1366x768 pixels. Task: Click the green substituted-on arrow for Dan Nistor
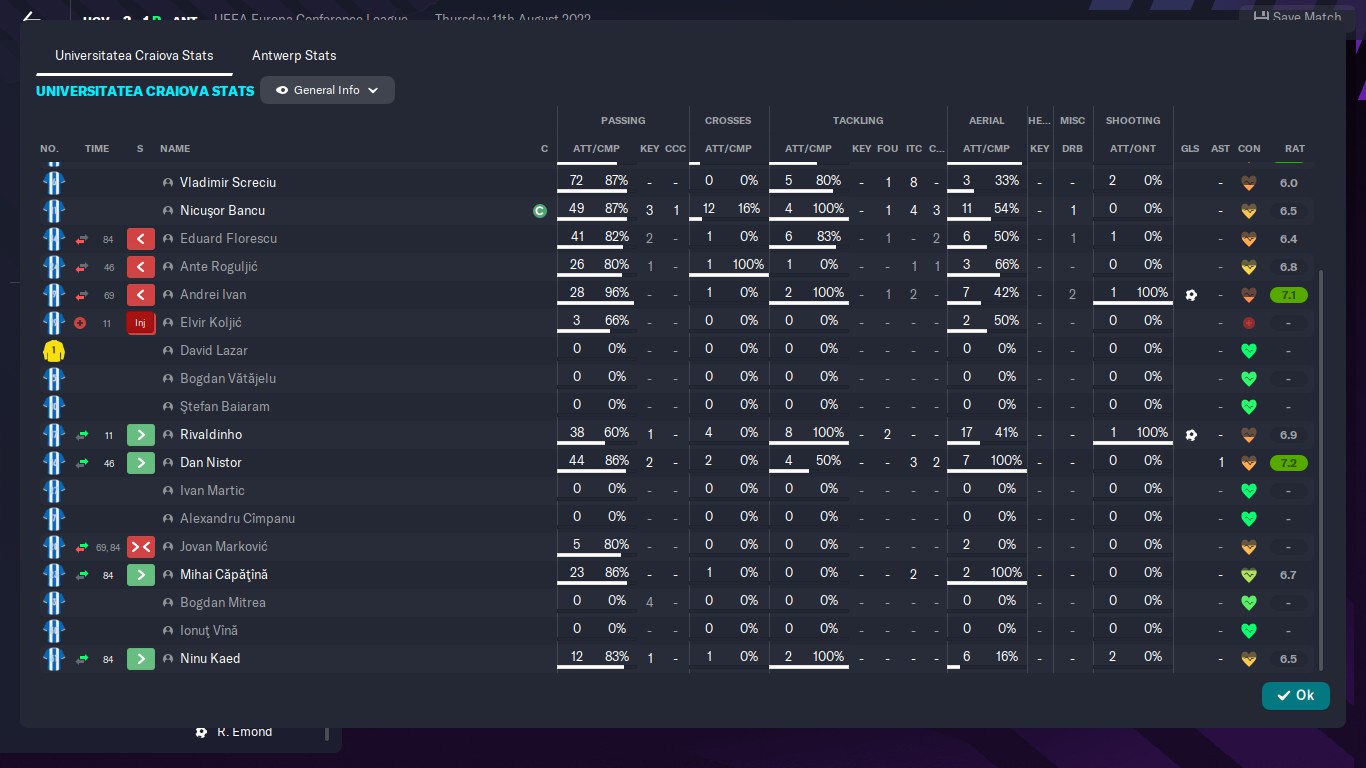(x=140, y=463)
